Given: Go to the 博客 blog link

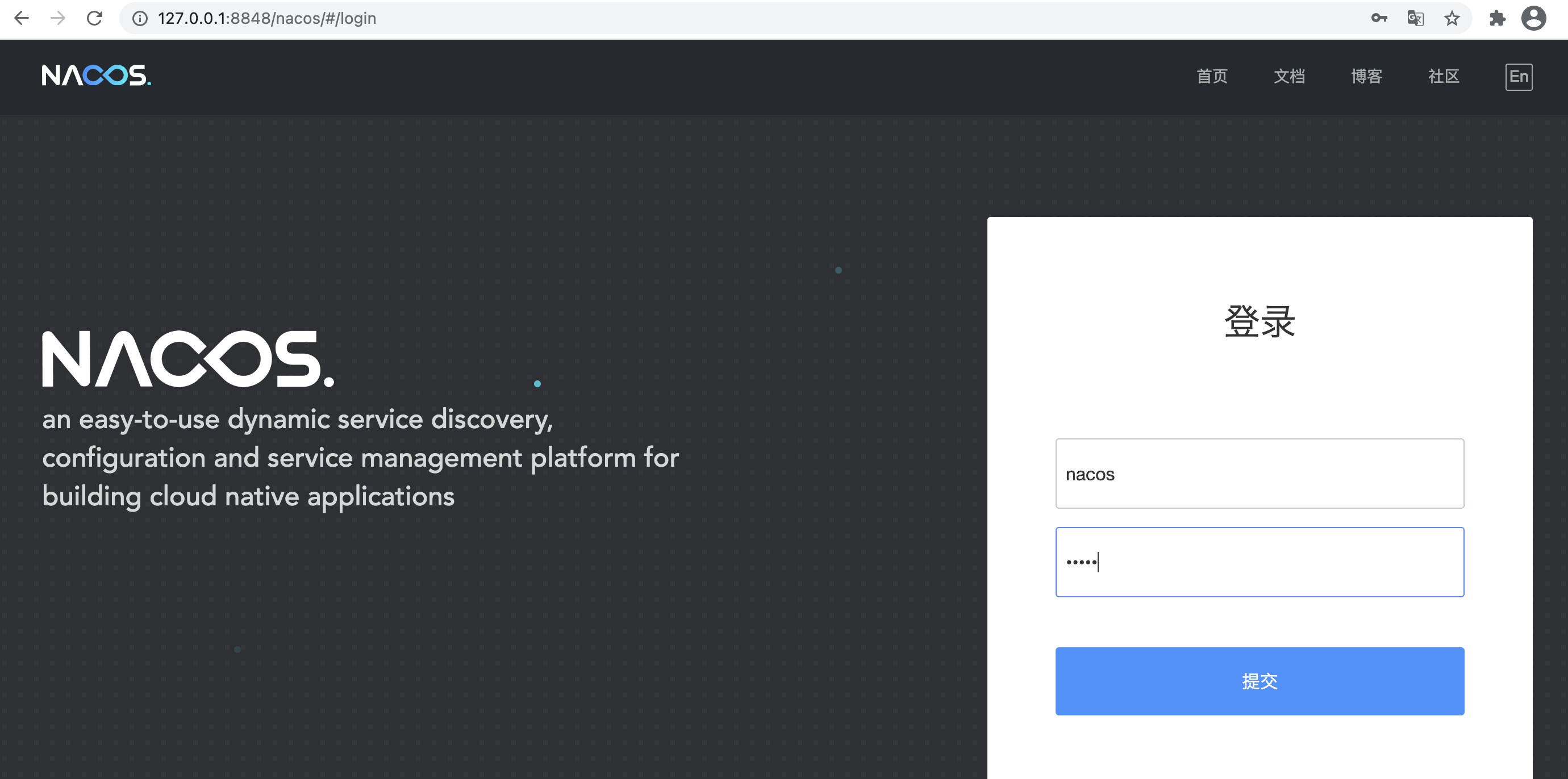Looking at the screenshot, I should pos(1366,77).
